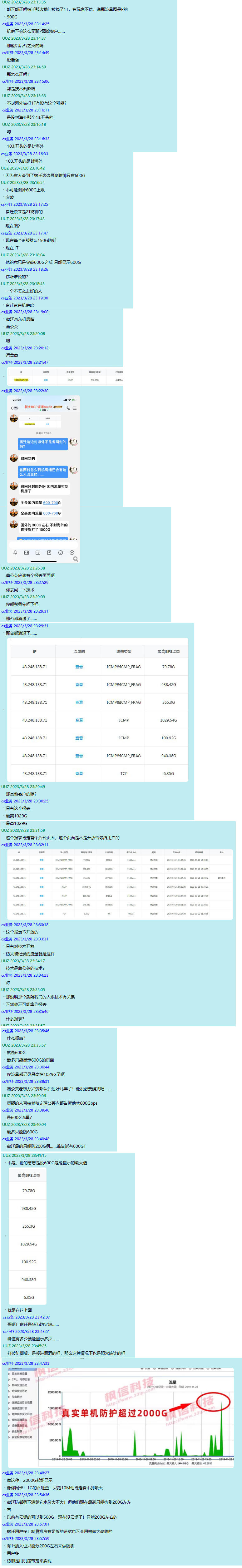The width and height of the screenshot is (242, 1568).
Task: Click the TCP attack type cell in large table
Action: click(x=124, y=774)
